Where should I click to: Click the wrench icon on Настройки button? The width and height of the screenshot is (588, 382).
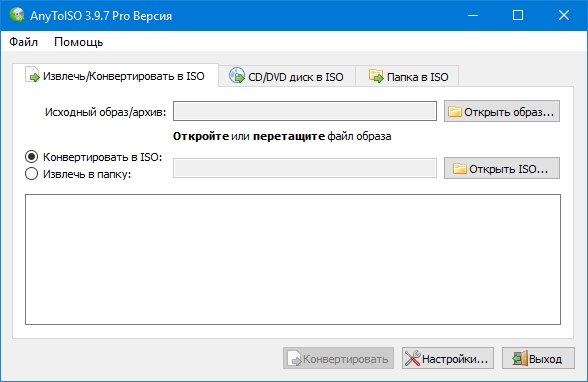(x=412, y=358)
